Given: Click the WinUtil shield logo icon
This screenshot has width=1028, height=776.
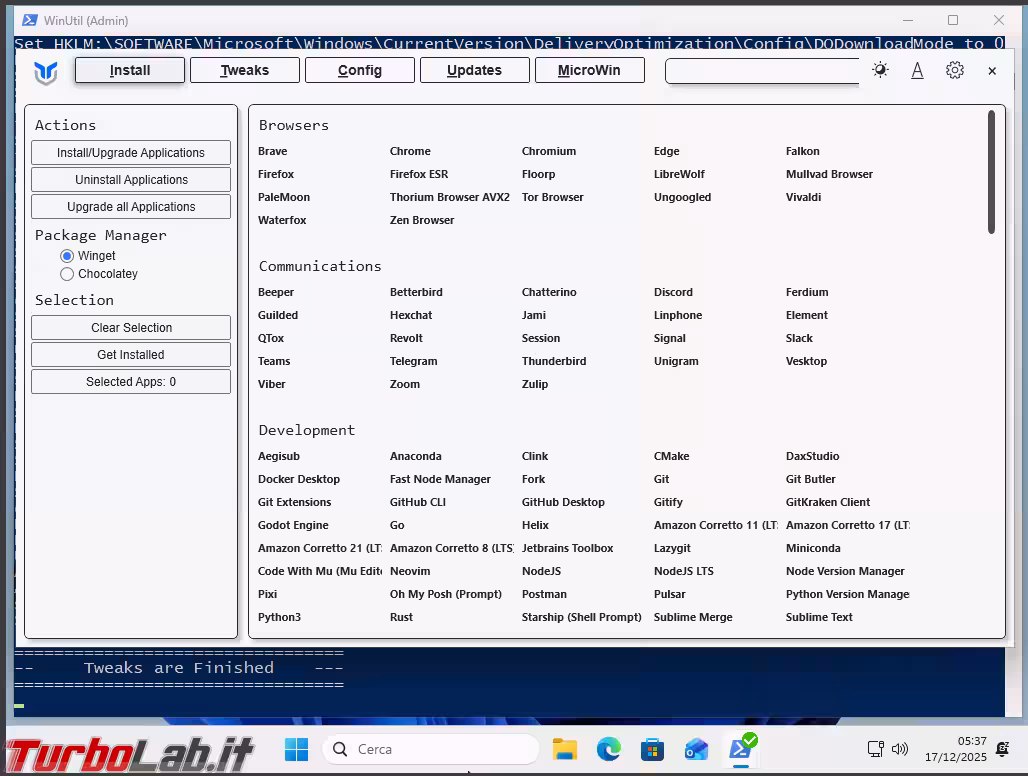Looking at the screenshot, I should [46, 71].
